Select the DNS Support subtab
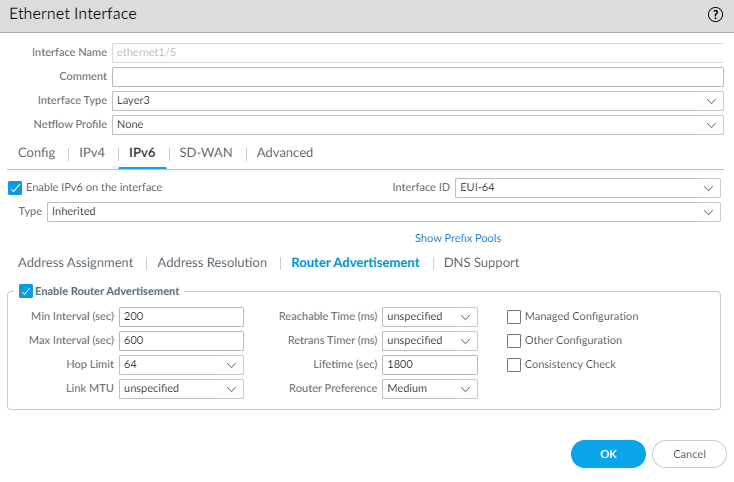This screenshot has height=482, width=734. tap(481, 263)
